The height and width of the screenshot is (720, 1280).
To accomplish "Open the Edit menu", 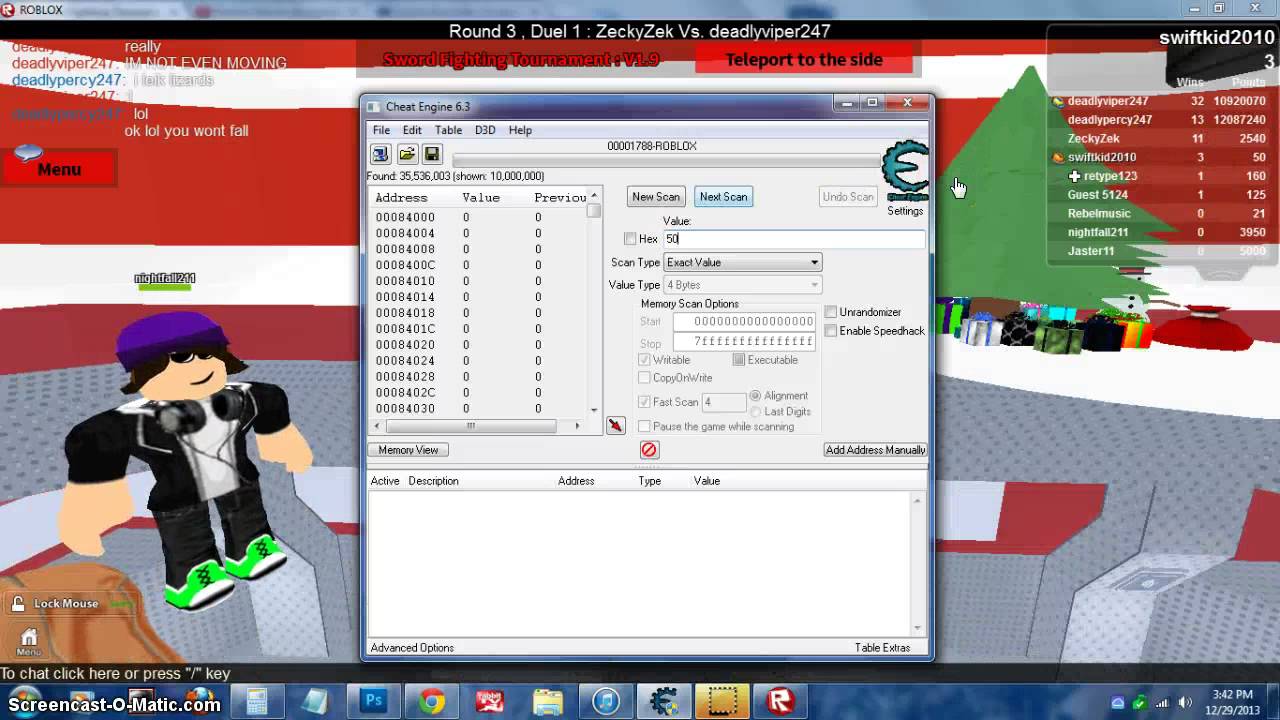I will (412, 130).
